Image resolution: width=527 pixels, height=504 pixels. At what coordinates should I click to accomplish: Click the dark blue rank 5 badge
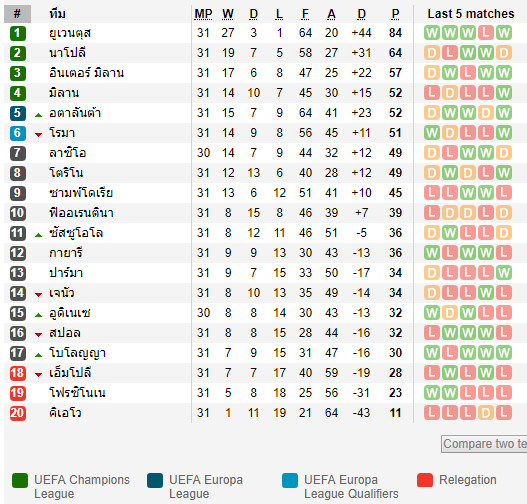coord(17,113)
